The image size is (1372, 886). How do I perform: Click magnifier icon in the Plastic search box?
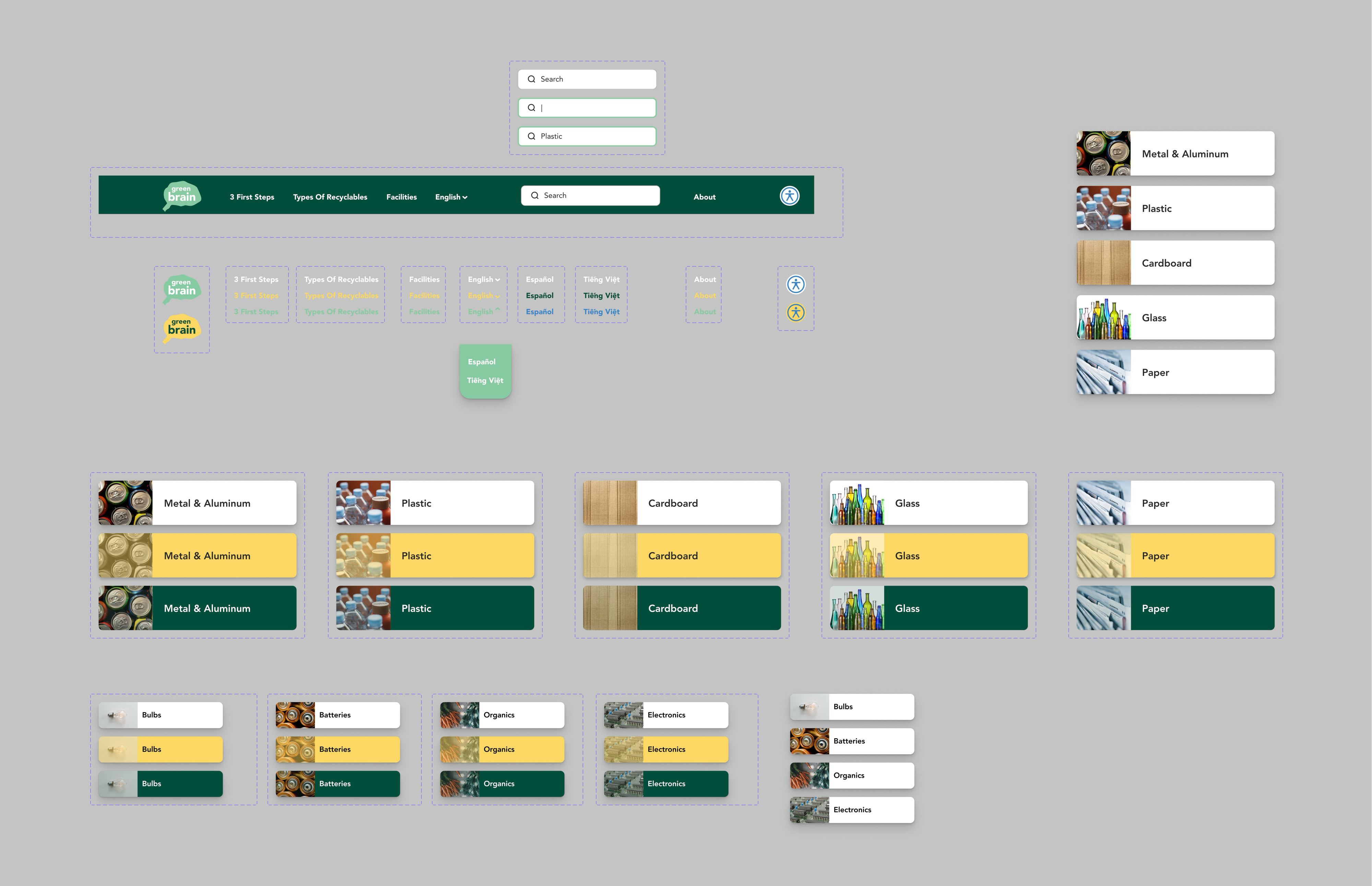(531, 136)
